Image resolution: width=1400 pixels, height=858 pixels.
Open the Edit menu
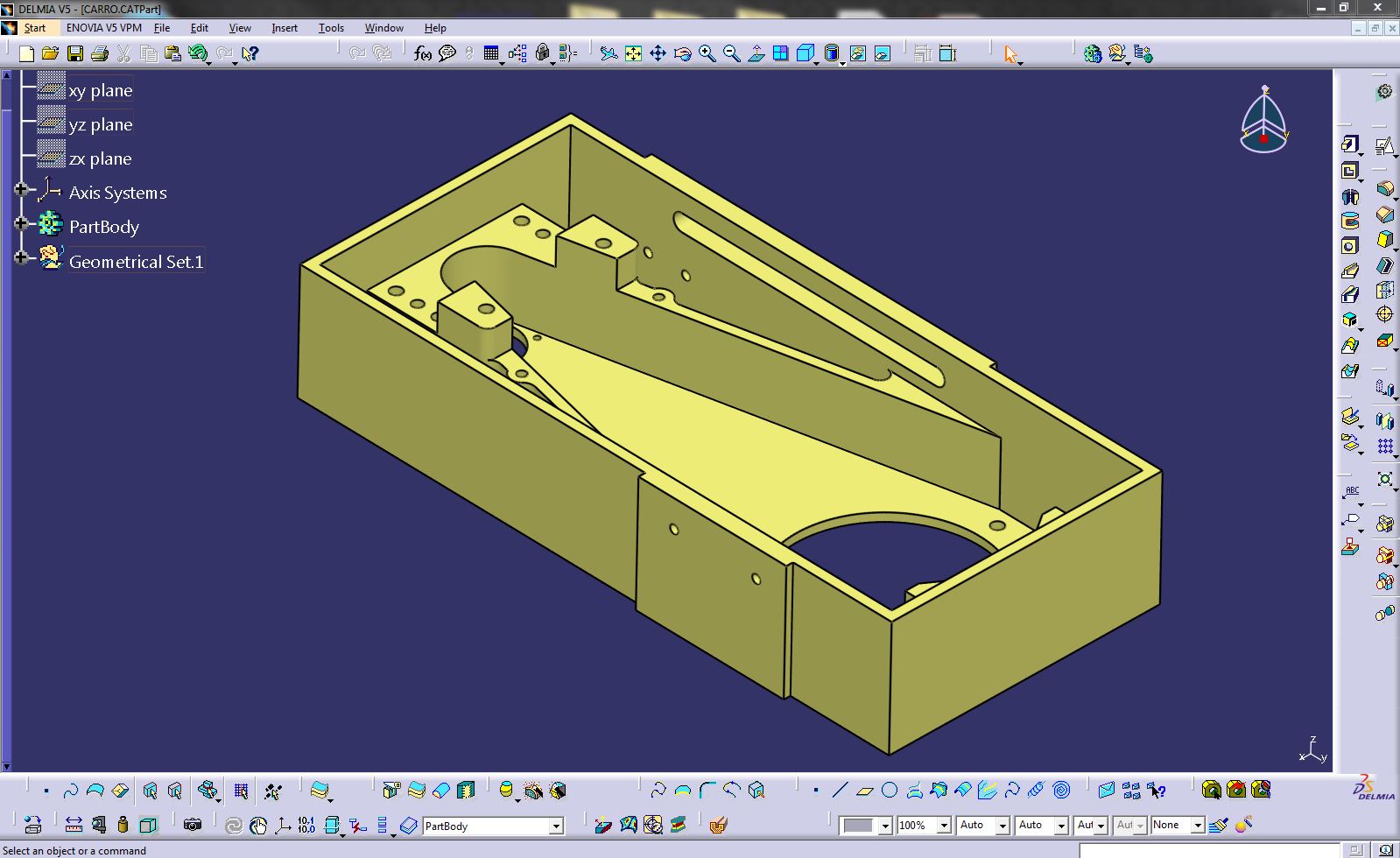200,28
